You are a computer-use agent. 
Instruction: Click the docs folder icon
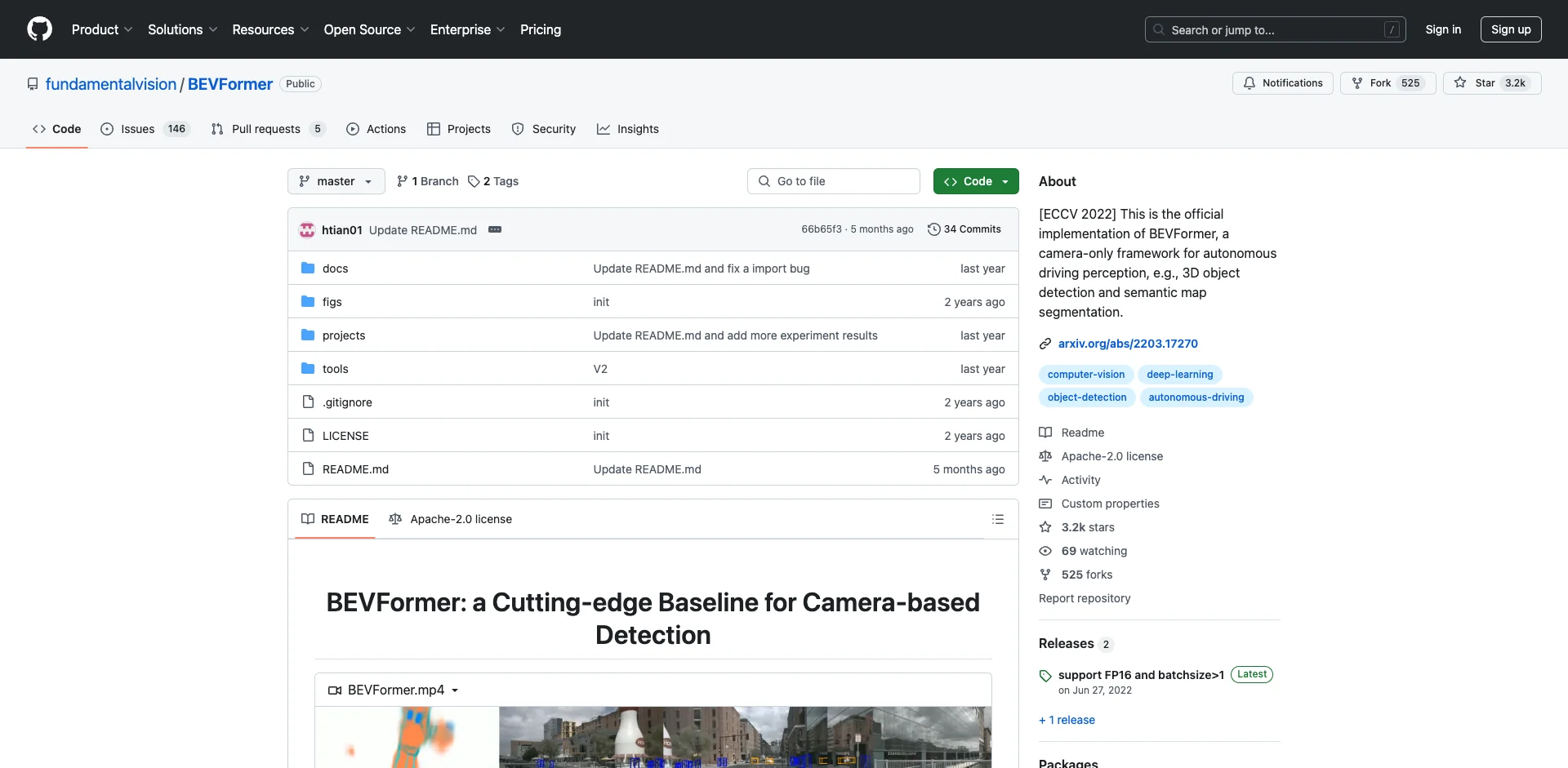pos(308,268)
